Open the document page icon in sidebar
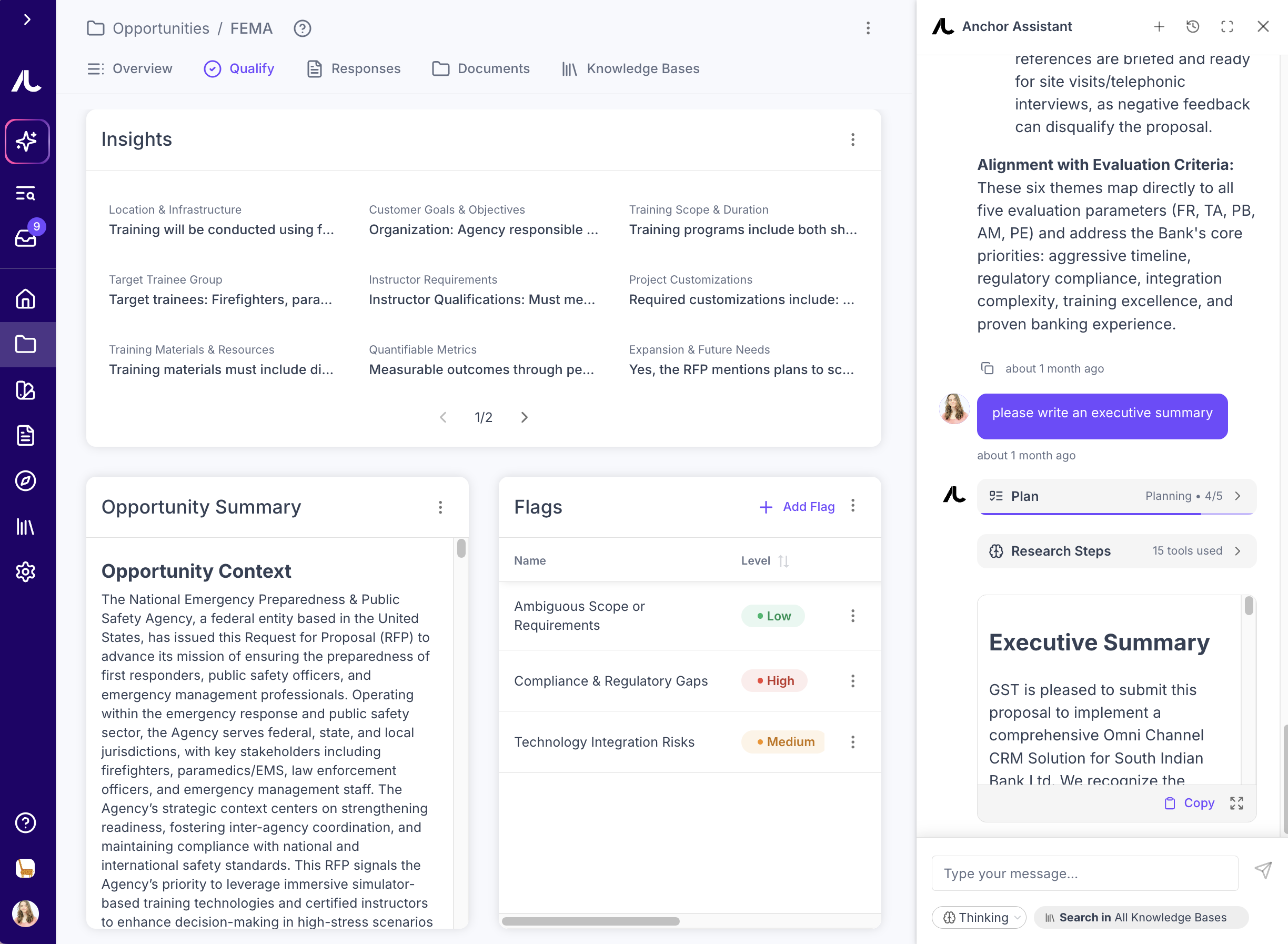 [26, 435]
